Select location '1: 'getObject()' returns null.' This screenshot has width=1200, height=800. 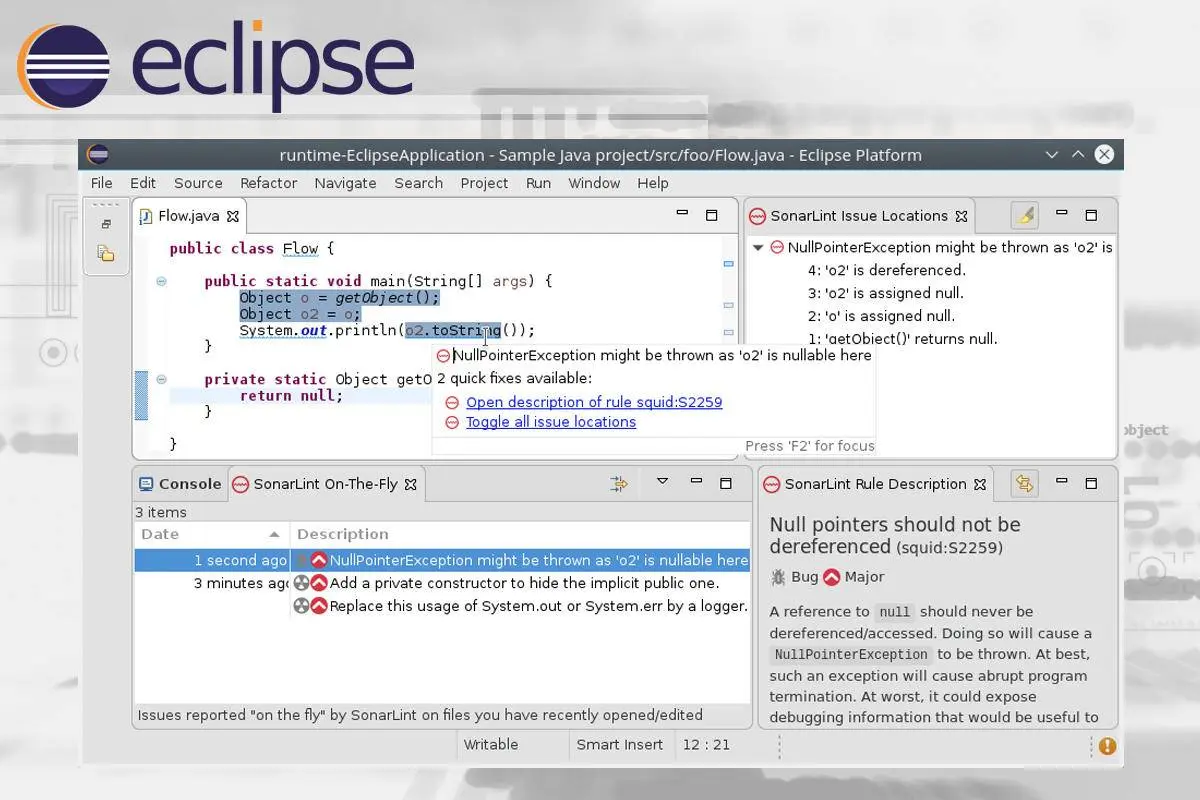pos(902,339)
